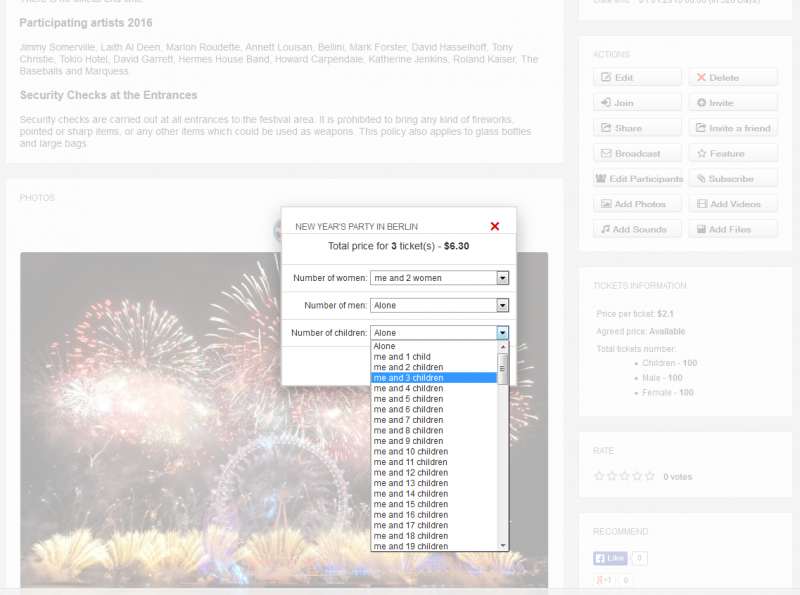800x595 pixels.
Task: Click the Delete event button
Action: (733, 78)
